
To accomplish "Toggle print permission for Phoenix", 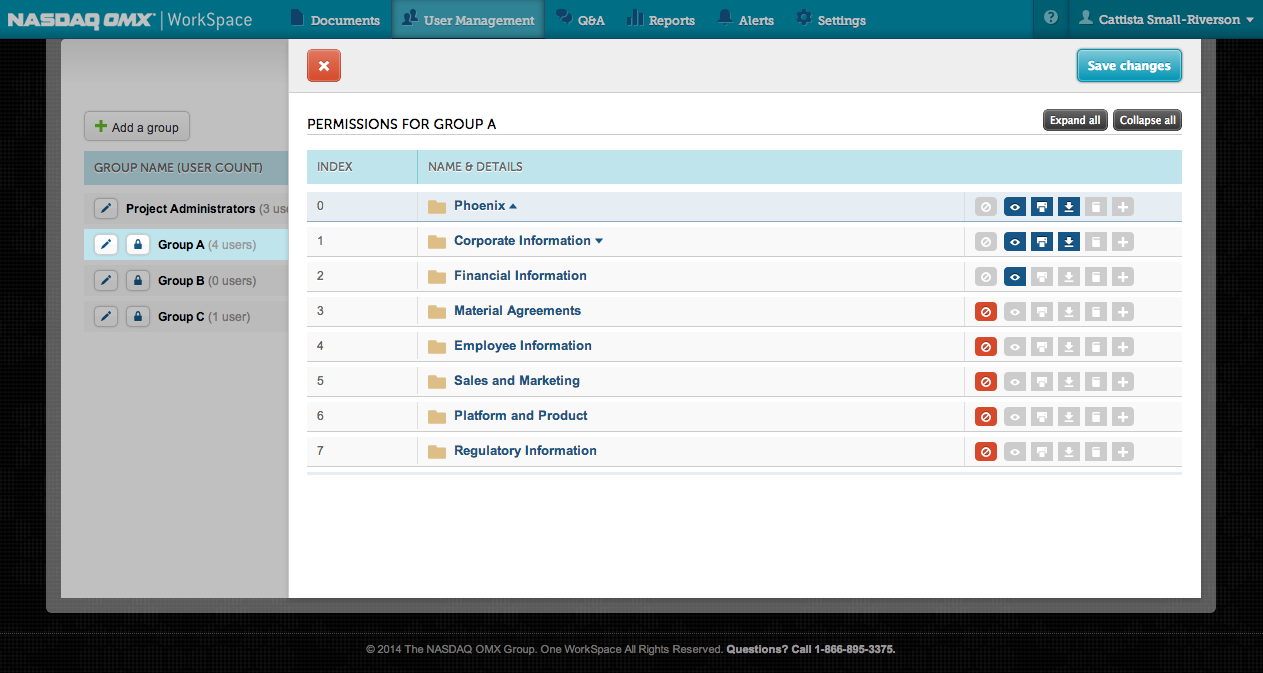I will 1042,207.
